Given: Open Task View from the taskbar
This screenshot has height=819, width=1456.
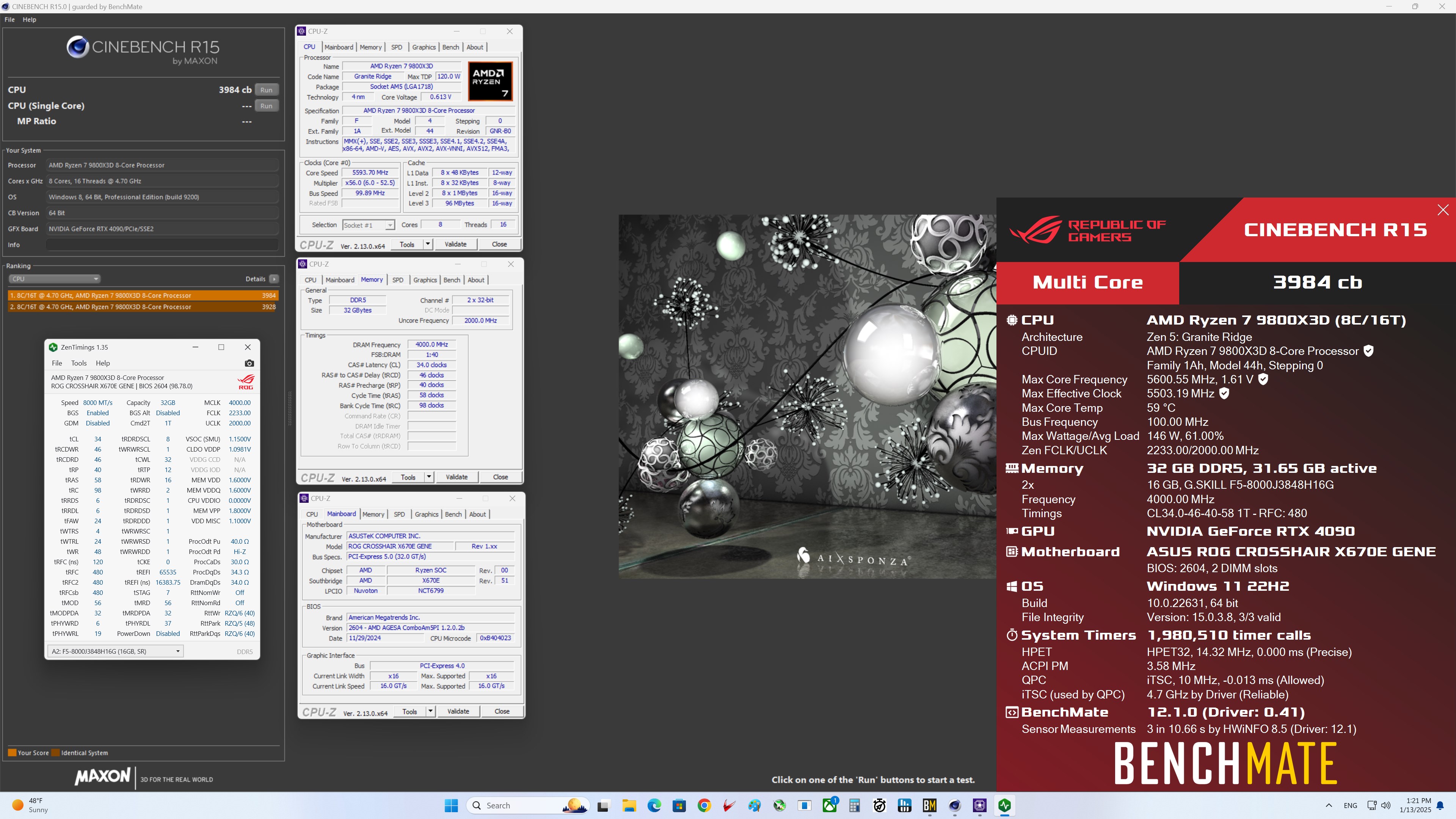Looking at the screenshot, I should point(603,805).
